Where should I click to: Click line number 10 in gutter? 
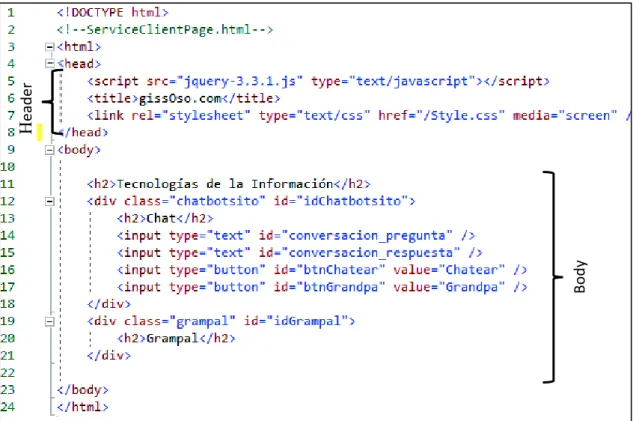8,167
